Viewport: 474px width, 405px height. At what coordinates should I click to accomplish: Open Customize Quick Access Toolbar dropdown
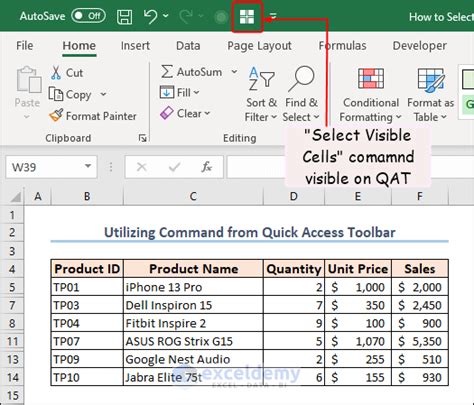pos(273,16)
